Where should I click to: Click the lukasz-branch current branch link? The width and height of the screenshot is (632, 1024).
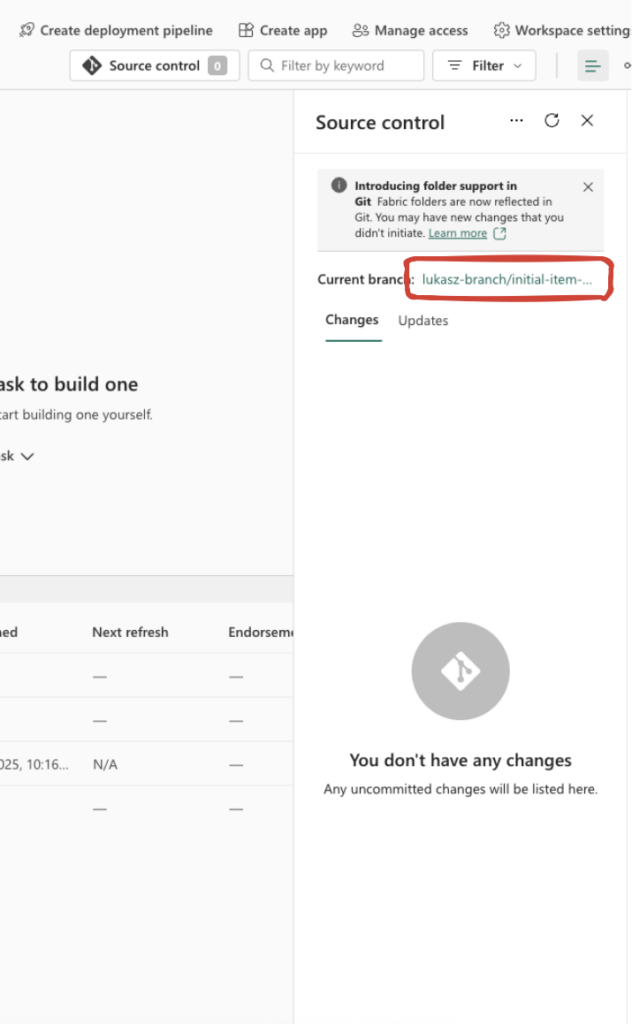pos(507,280)
